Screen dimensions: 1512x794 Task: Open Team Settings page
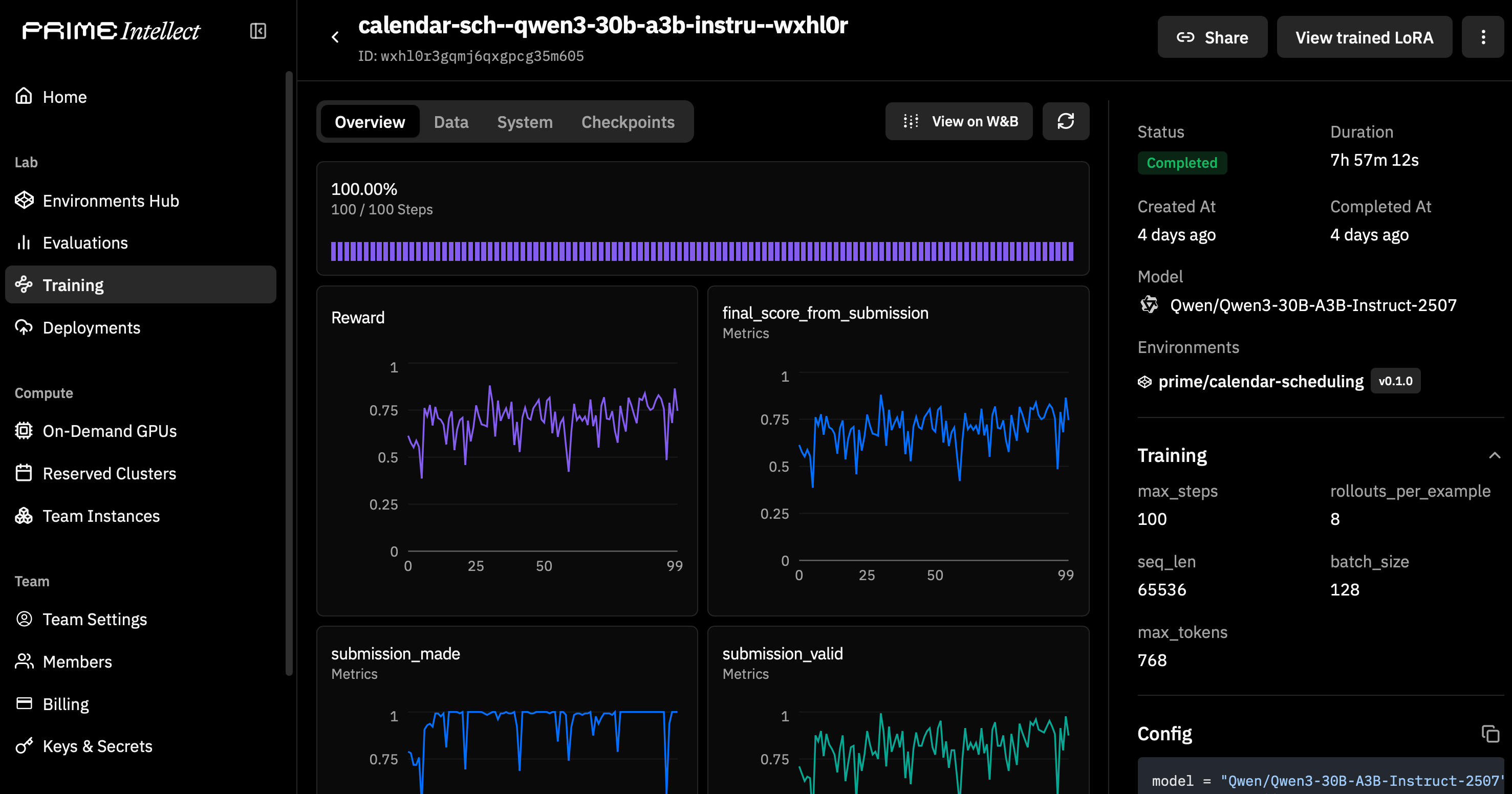click(x=141, y=619)
